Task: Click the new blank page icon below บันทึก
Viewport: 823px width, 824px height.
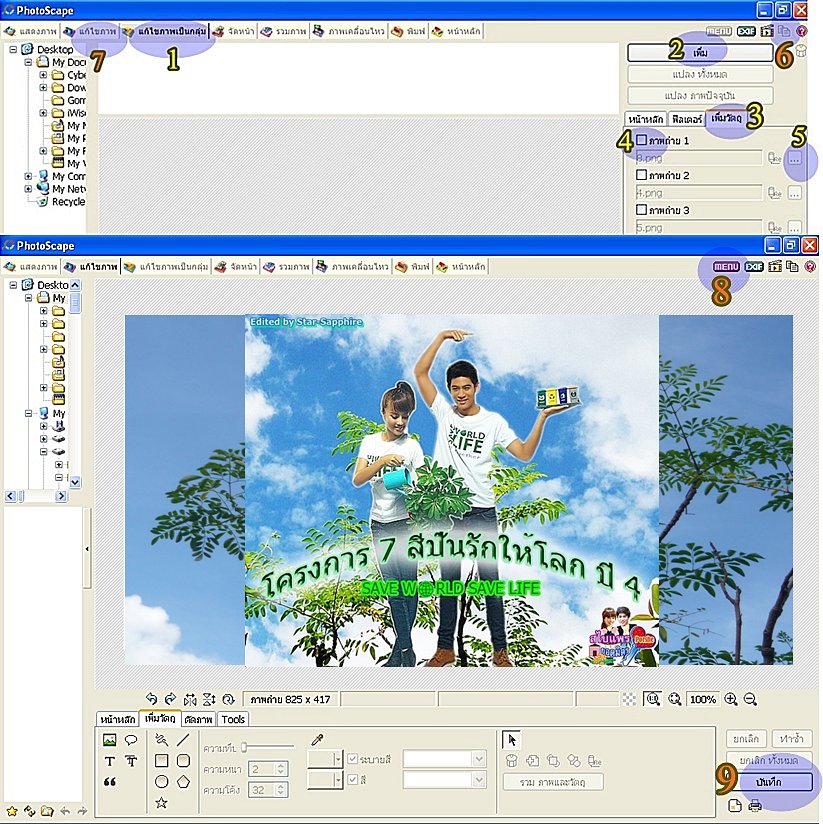Action: (x=735, y=805)
